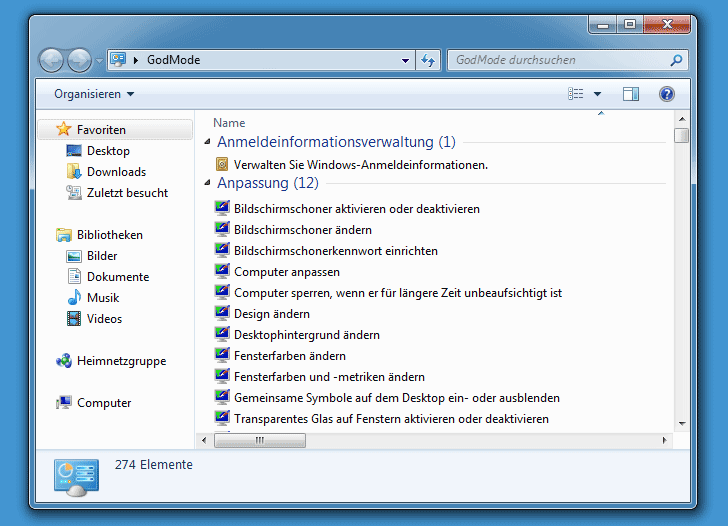
Task: Click the Videos film strip icon
Action: 74,318
